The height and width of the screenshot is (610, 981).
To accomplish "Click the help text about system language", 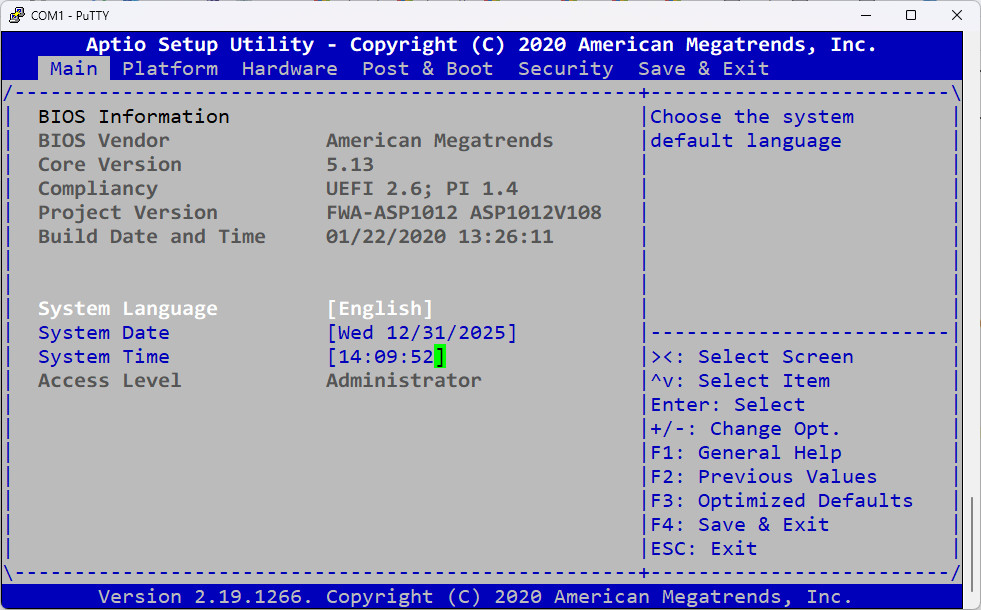I will pos(752,128).
